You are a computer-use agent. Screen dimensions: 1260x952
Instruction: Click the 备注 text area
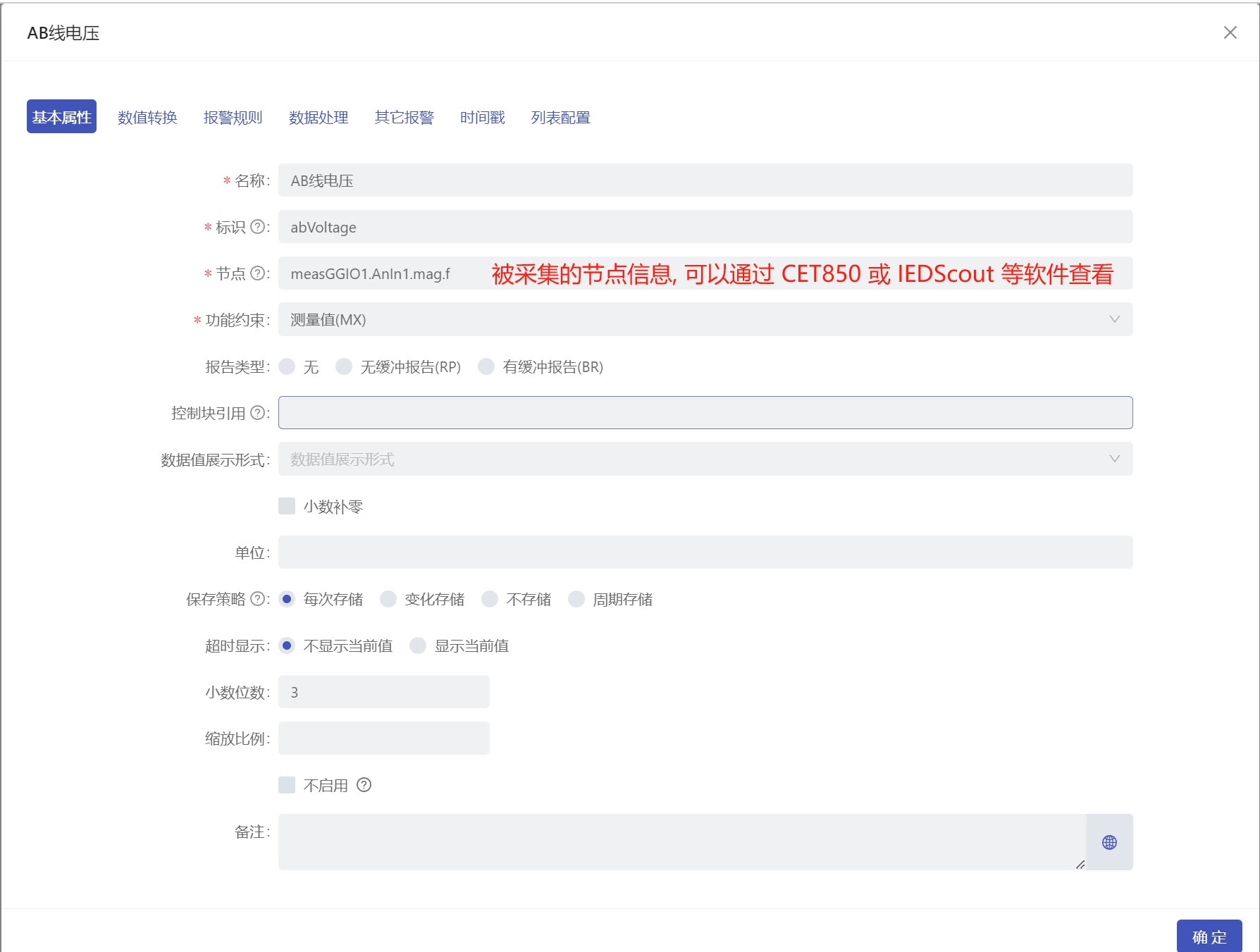click(x=682, y=842)
